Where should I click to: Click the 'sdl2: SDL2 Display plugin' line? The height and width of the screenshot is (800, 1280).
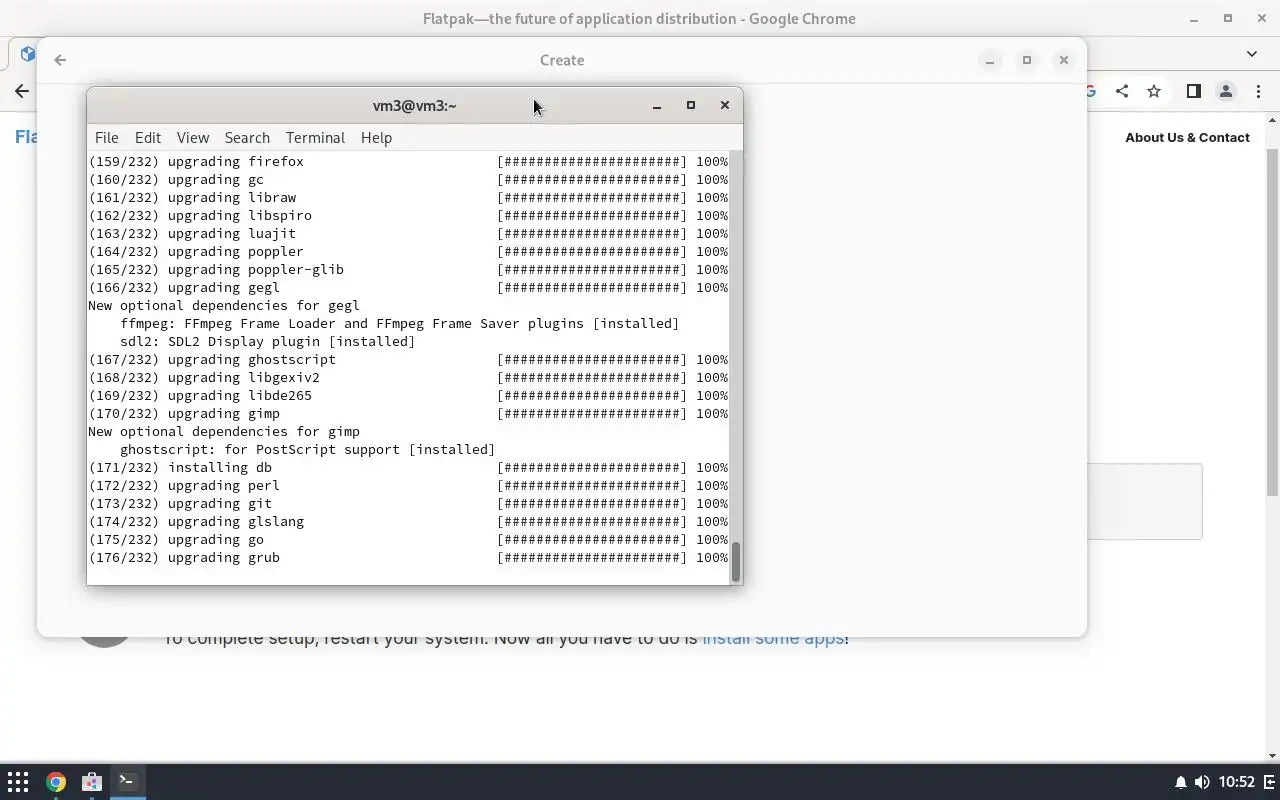(x=268, y=342)
